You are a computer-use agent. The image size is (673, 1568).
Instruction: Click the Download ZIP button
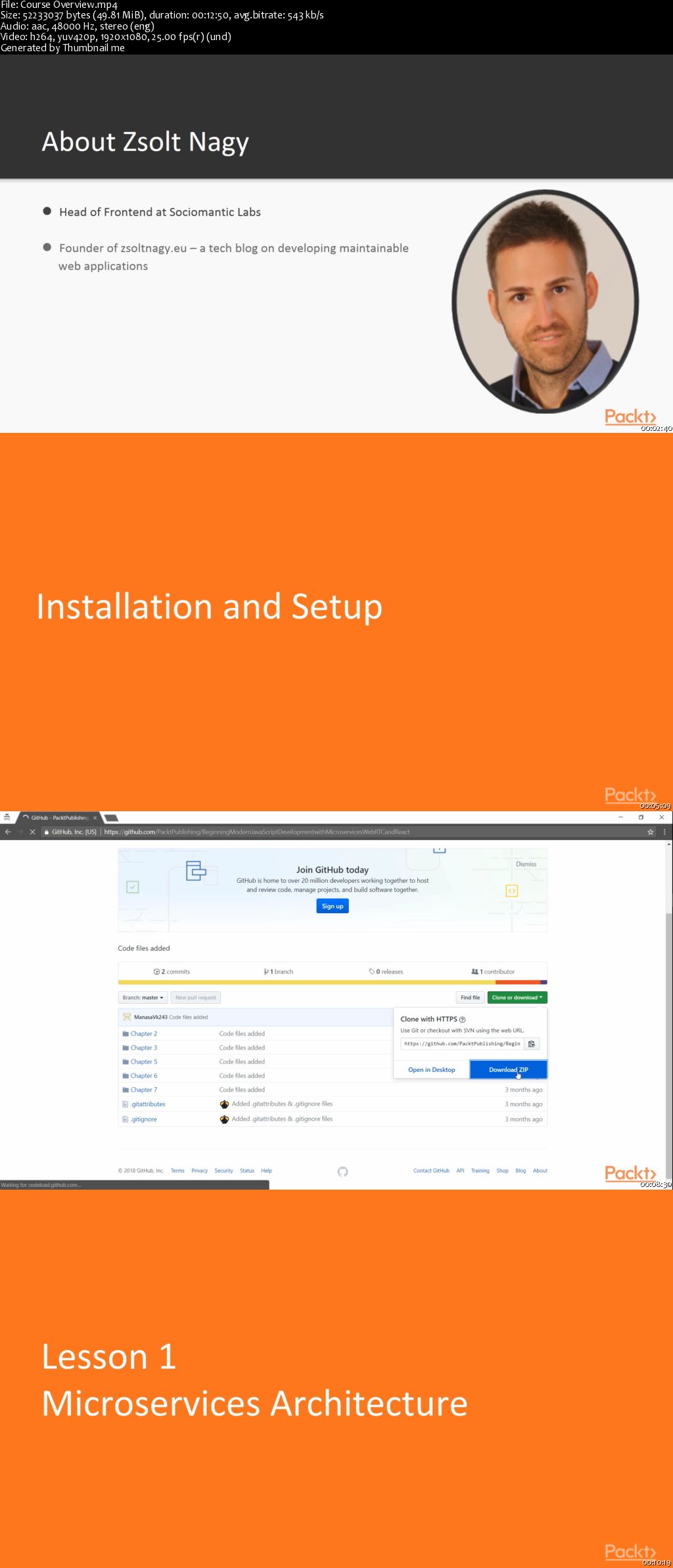pyautogui.click(x=508, y=1069)
